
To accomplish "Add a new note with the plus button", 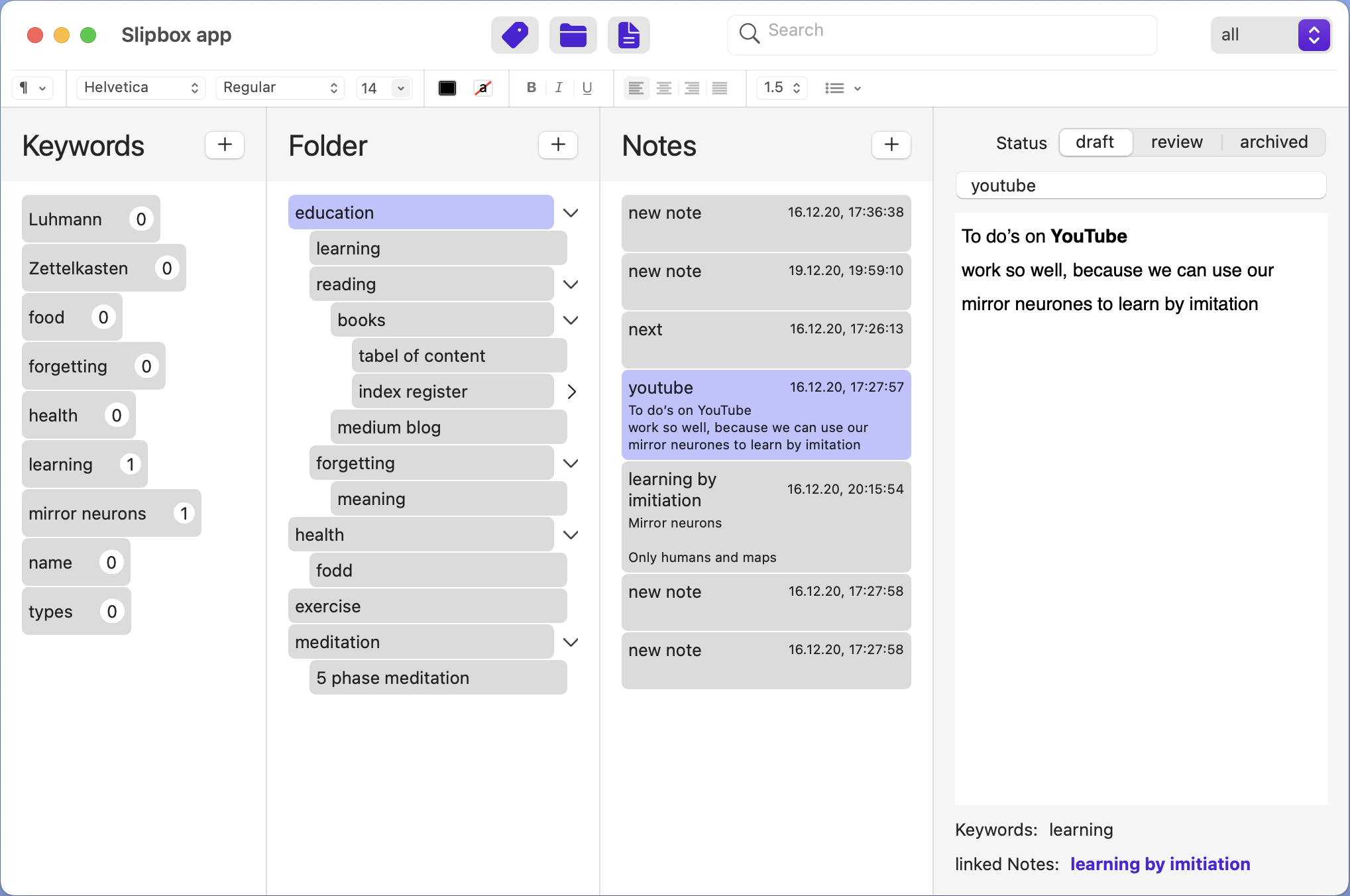I will click(891, 145).
